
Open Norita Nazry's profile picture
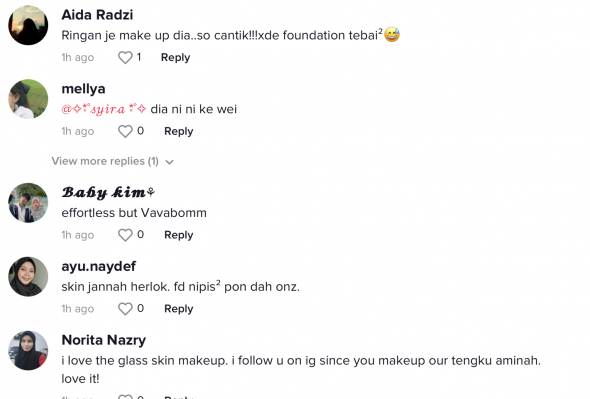[28, 350]
